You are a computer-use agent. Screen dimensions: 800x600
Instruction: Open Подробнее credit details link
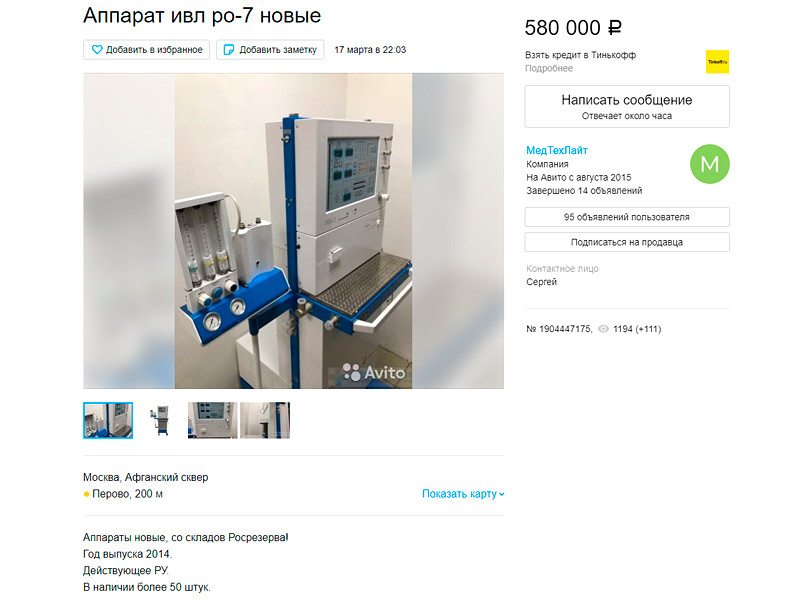coord(548,68)
